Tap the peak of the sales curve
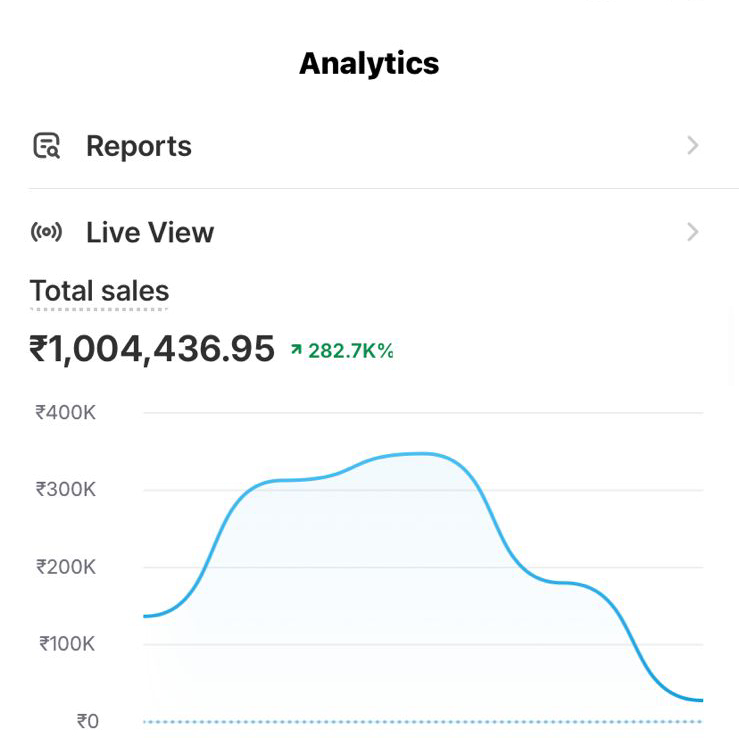The height and width of the screenshot is (738, 739). (419, 454)
